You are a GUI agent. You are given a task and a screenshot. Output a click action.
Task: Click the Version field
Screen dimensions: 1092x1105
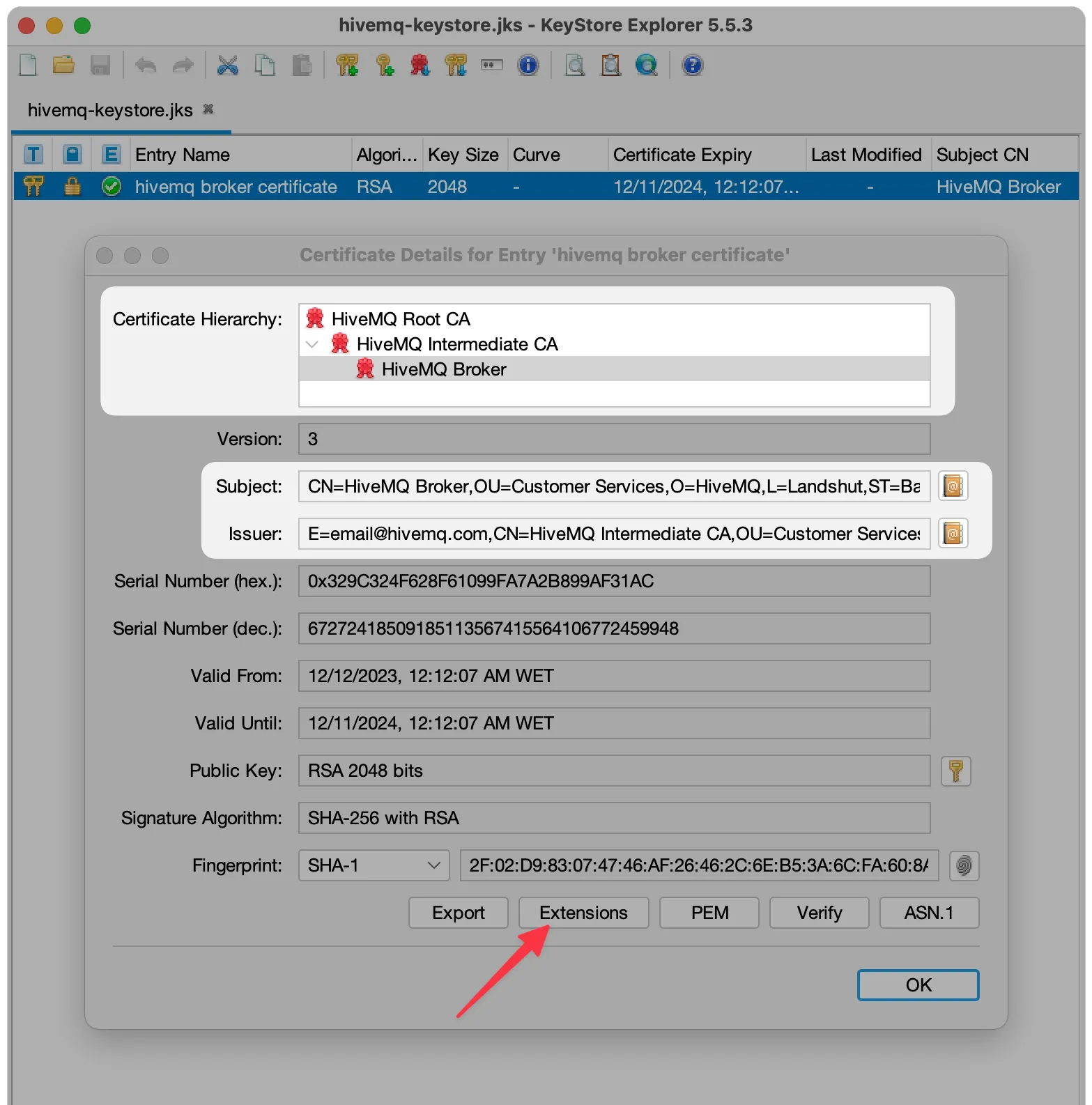click(x=614, y=439)
